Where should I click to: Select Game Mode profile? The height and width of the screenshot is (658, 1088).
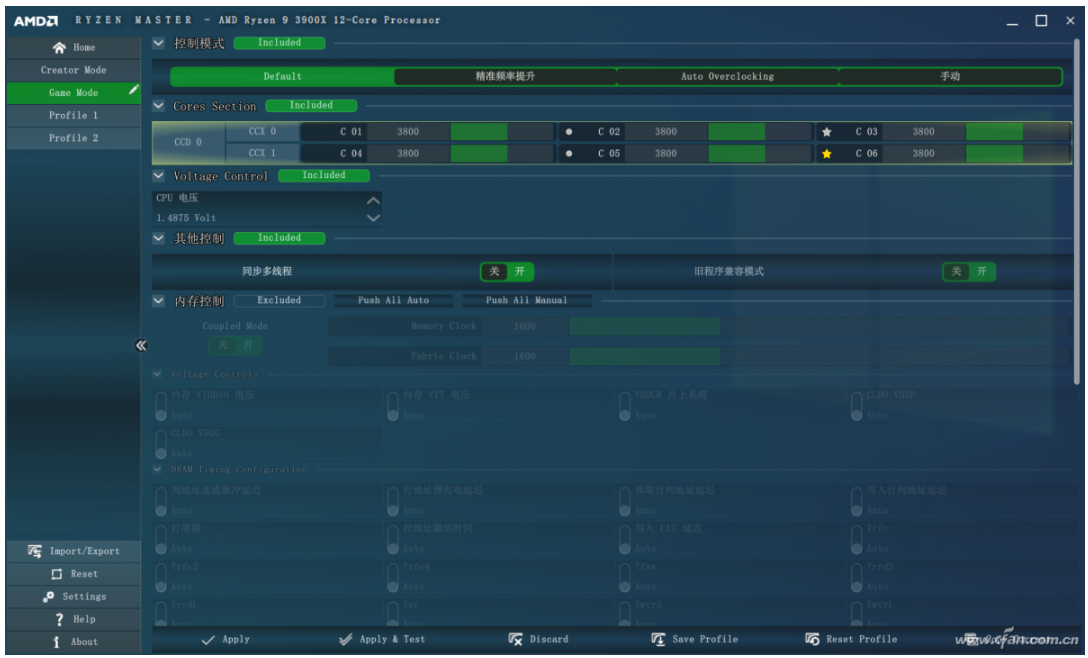[x=74, y=93]
